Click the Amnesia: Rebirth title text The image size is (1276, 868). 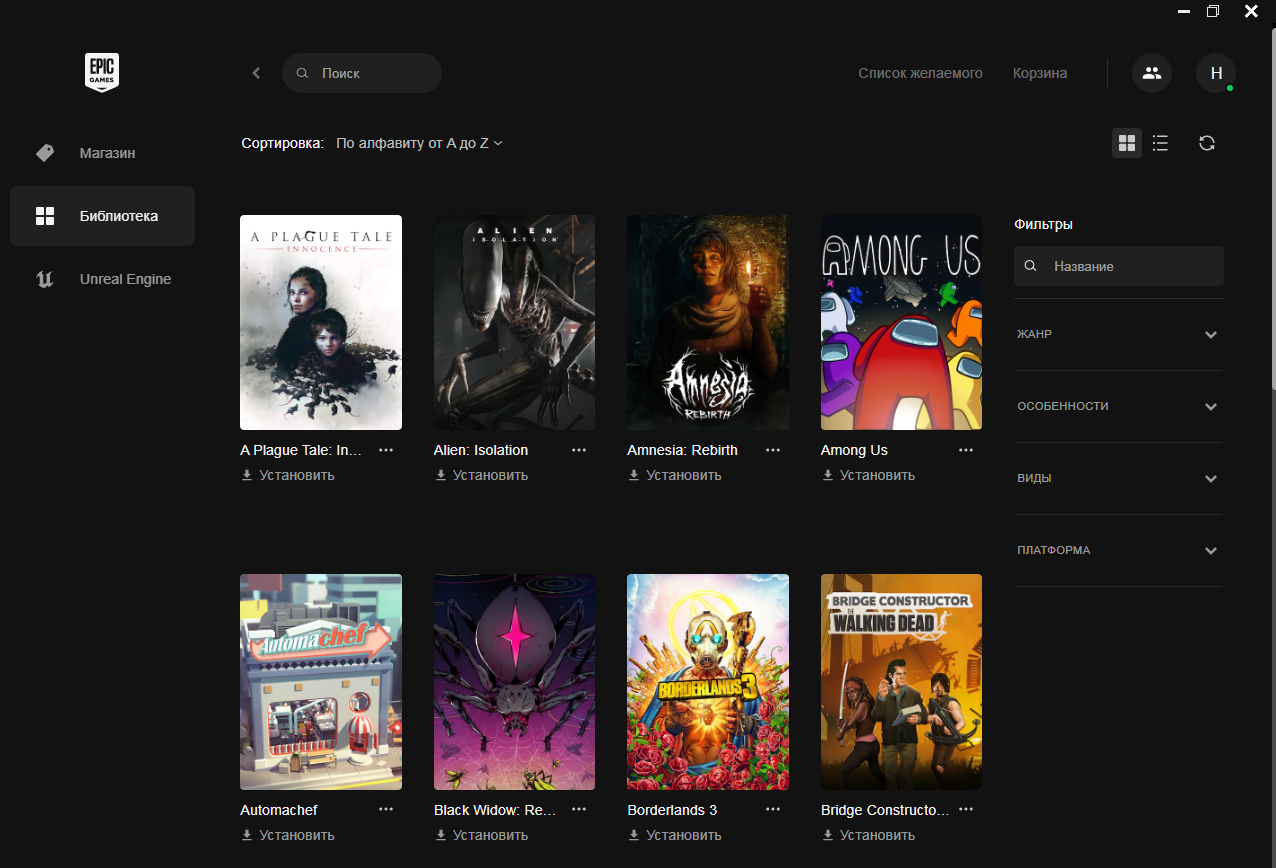click(x=682, y=450)
